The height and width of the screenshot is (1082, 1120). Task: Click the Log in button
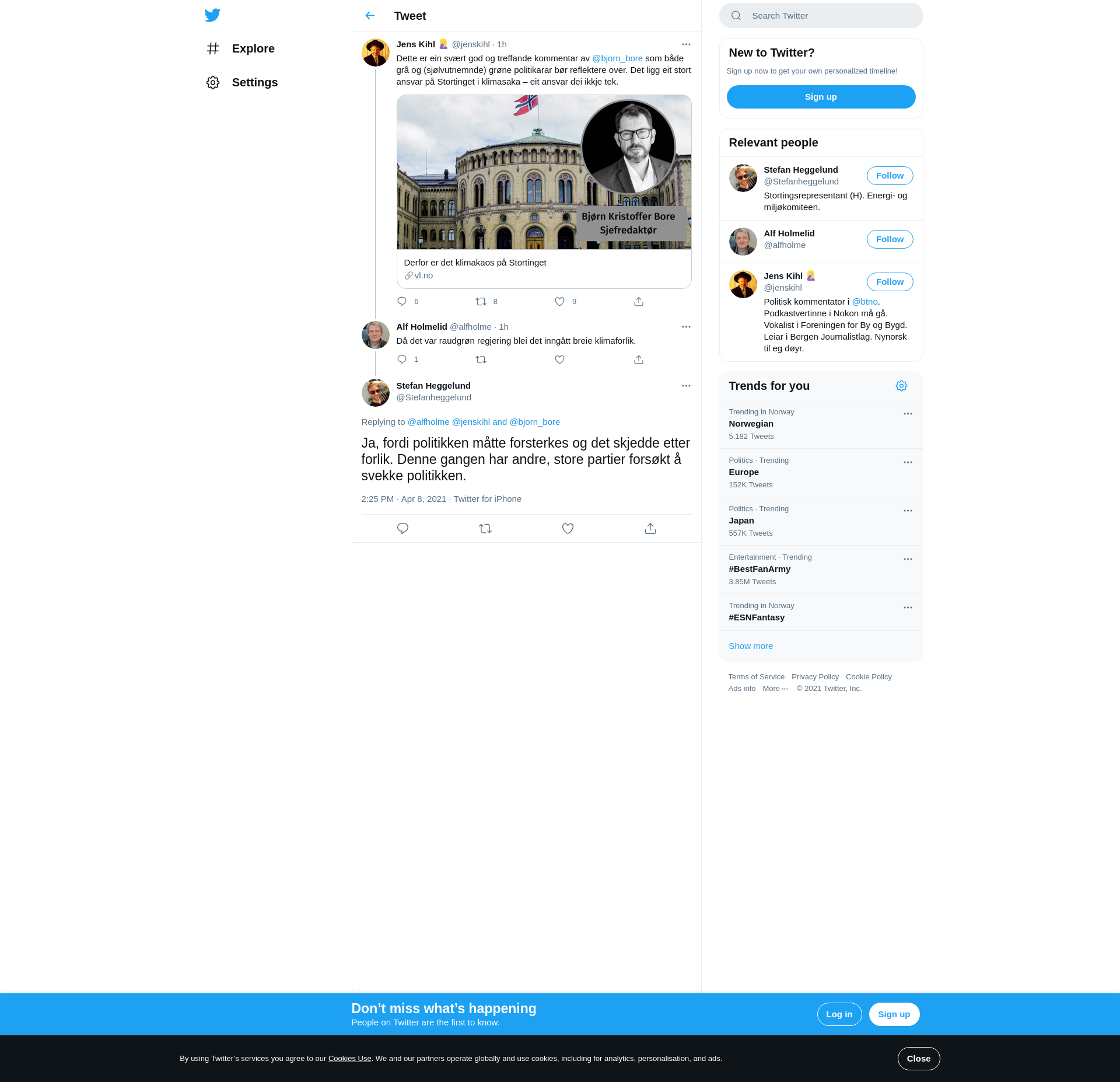point(839,1014)
